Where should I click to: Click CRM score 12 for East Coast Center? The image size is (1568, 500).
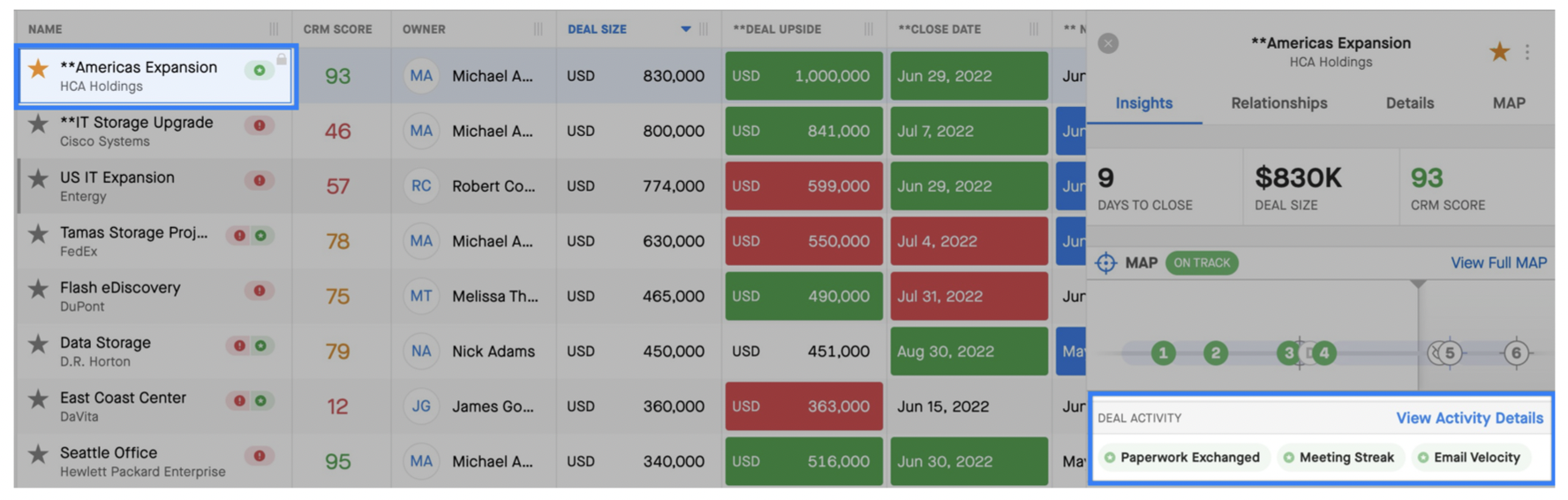tap(337, 406)
